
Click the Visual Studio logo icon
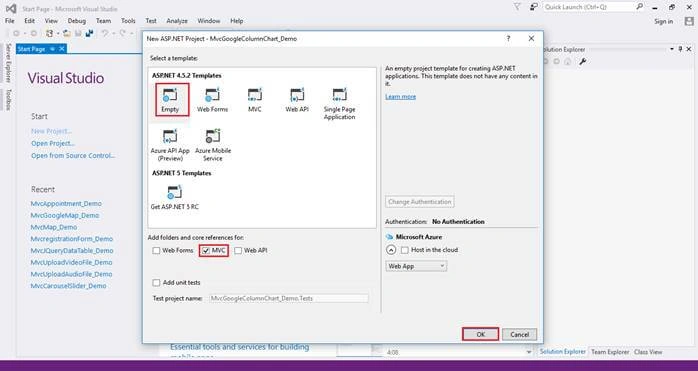coord(11,8)
